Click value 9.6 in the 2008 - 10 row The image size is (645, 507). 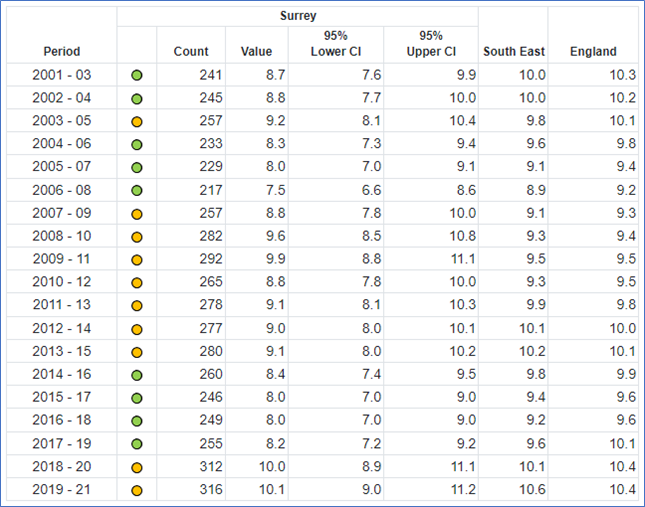point(276,236)
